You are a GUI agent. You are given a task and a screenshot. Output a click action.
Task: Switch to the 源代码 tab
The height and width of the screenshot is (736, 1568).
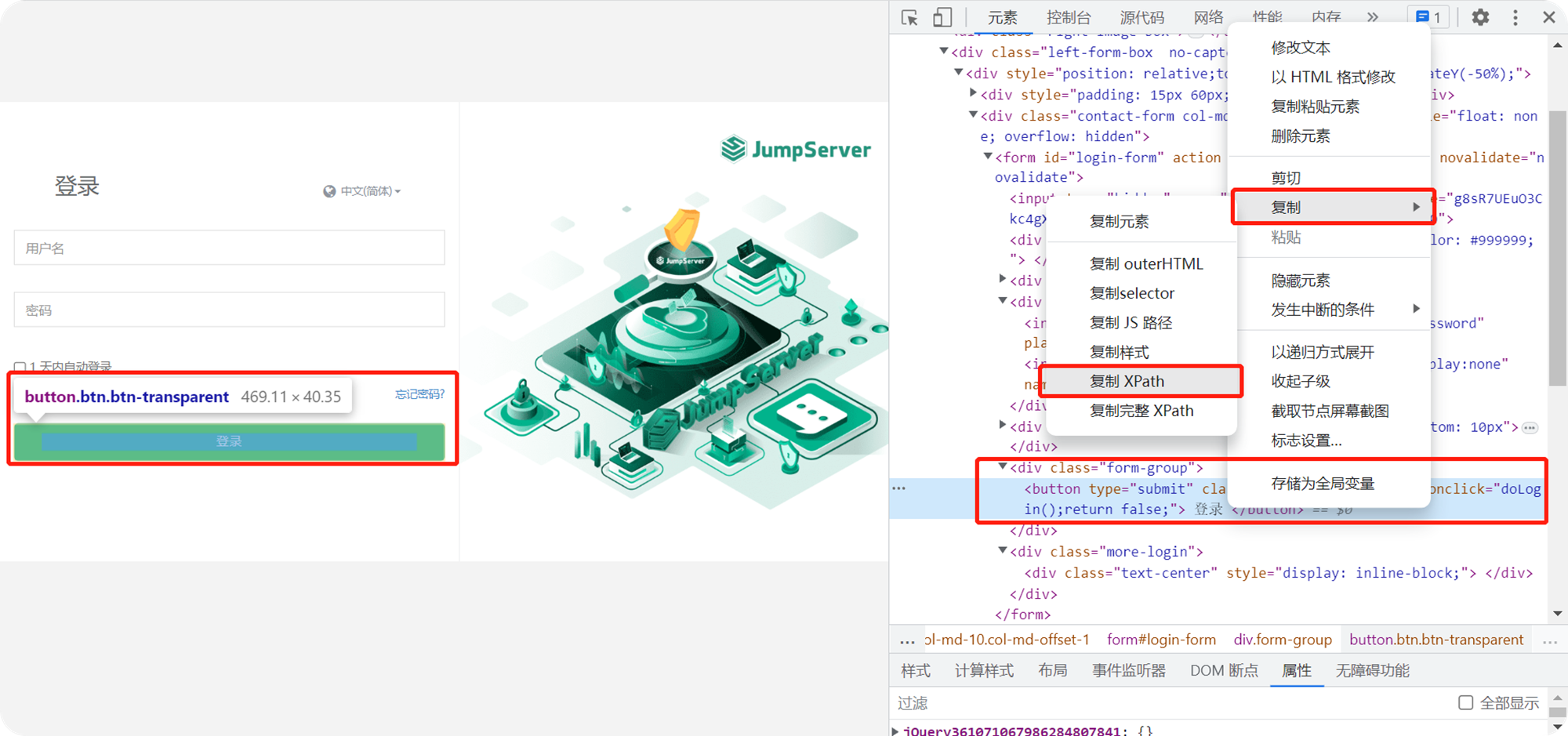click(x=1142, y=17)
